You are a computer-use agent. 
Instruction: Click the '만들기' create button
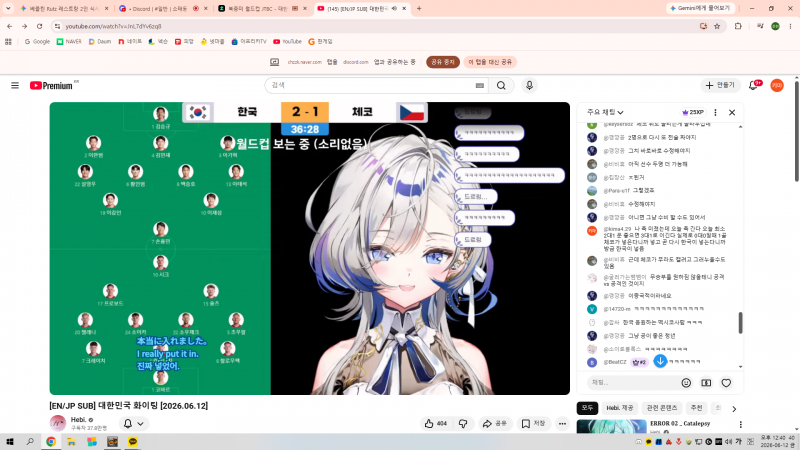coord(720,86)
